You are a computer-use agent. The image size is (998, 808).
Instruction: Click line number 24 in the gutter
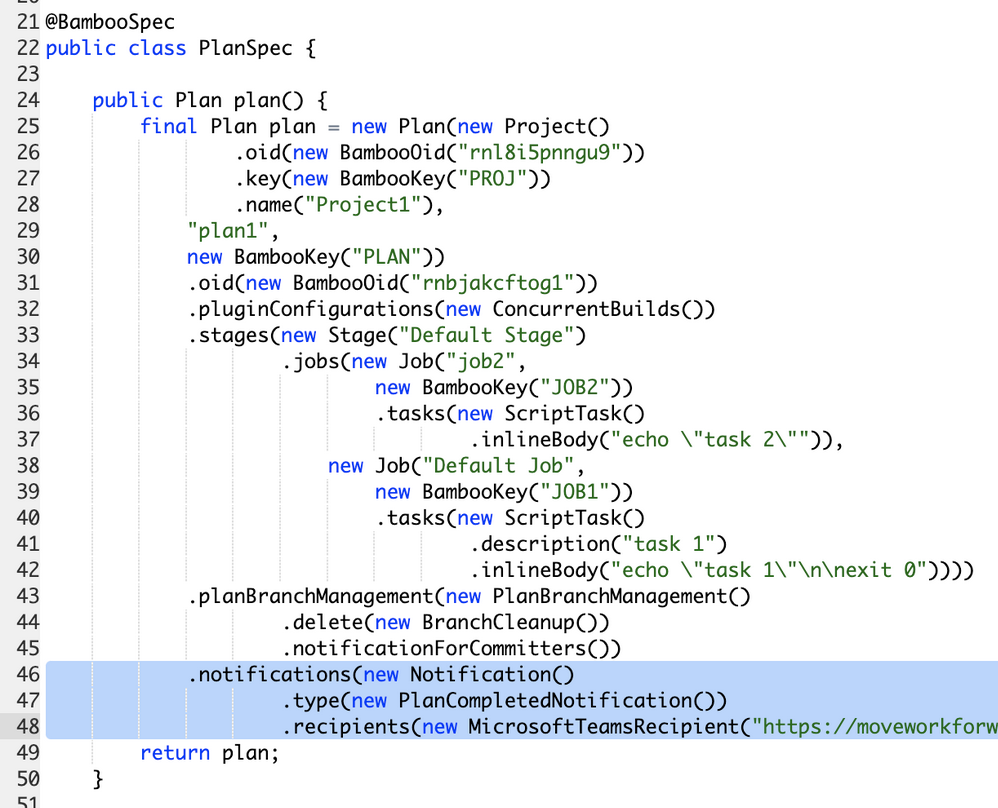point(27,100)
